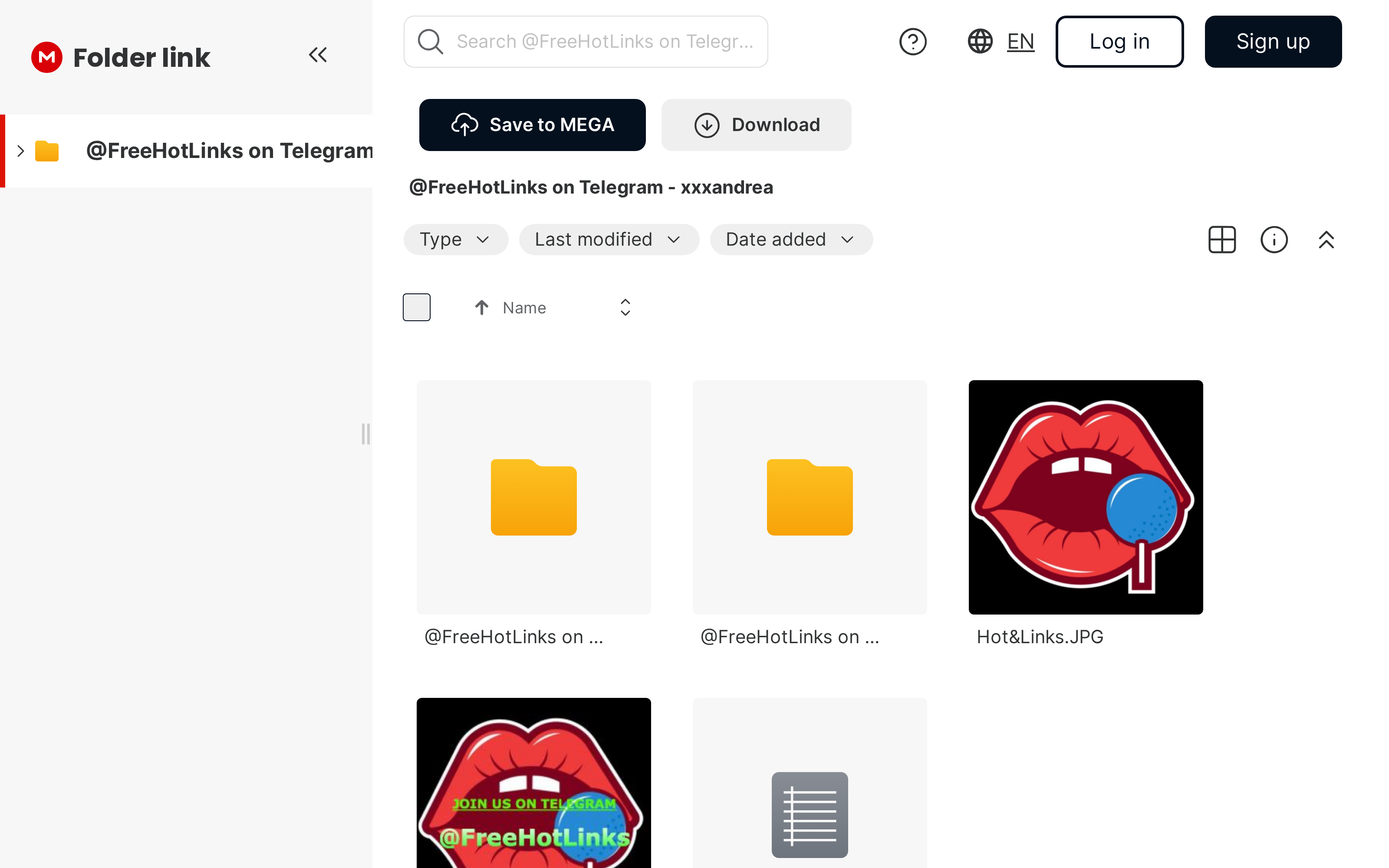1389x868 pixels.
Task: Open the Type filter dropdown
Action: [x=456, y=240]
